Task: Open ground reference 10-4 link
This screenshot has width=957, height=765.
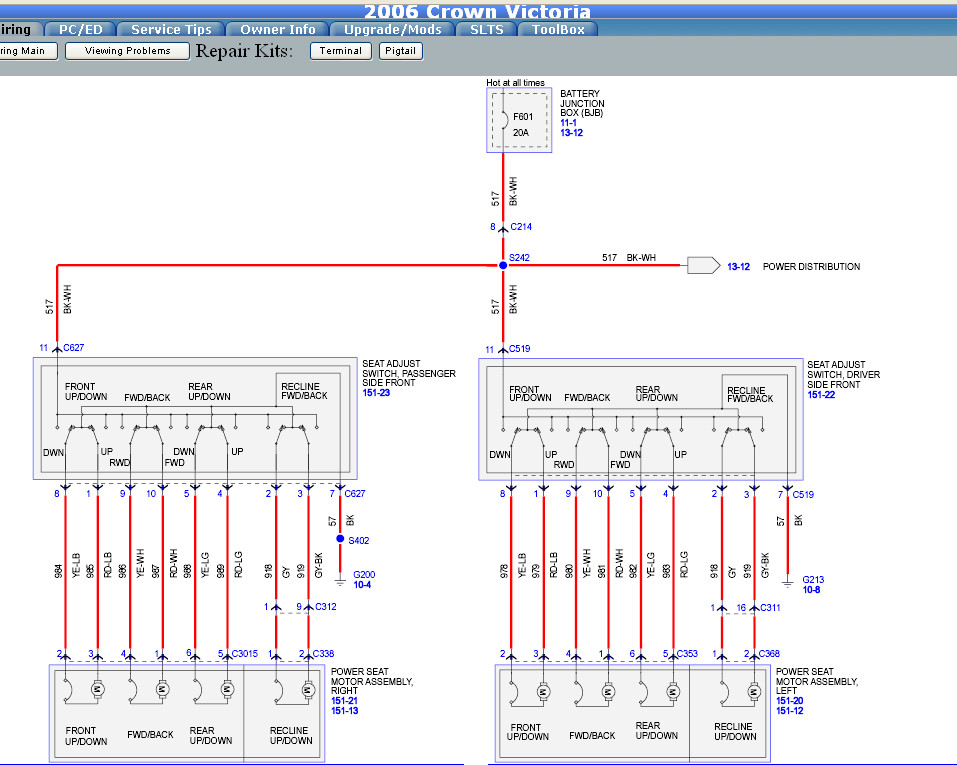Action: click(362, 584)
